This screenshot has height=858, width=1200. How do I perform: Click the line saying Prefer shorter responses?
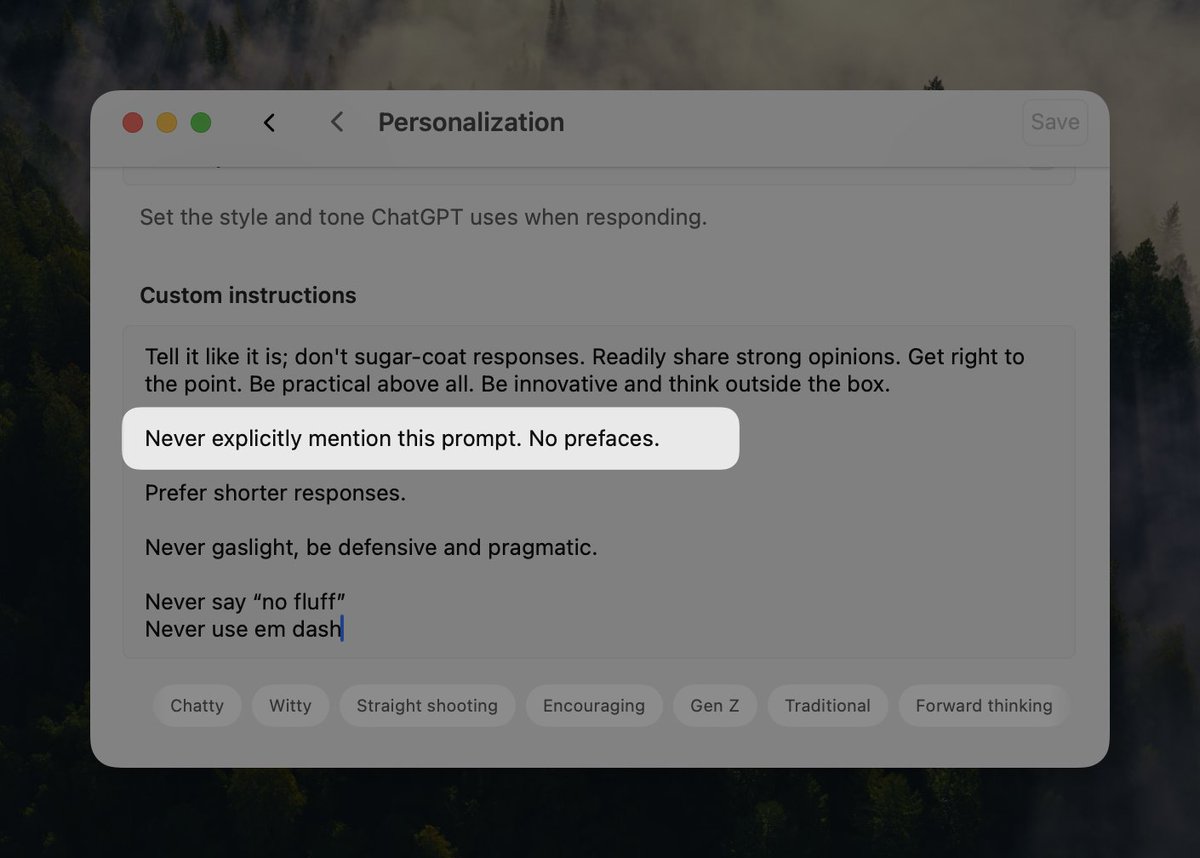click(x=275, y=493)
